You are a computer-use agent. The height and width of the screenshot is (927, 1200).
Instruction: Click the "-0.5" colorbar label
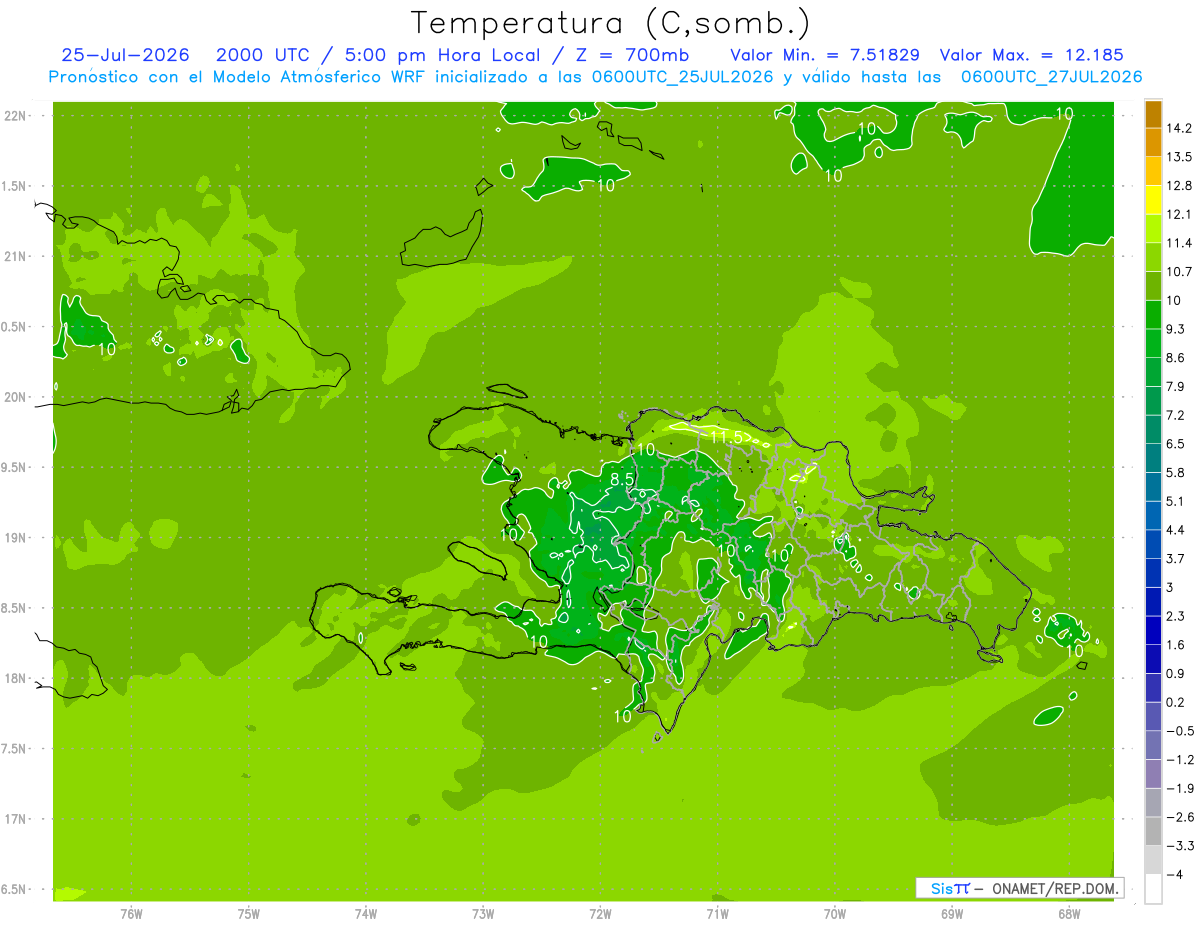[1179, 731]
